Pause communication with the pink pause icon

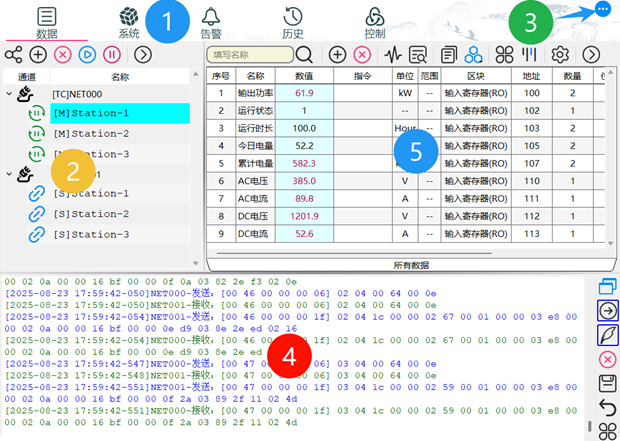(x=112, y=55)
